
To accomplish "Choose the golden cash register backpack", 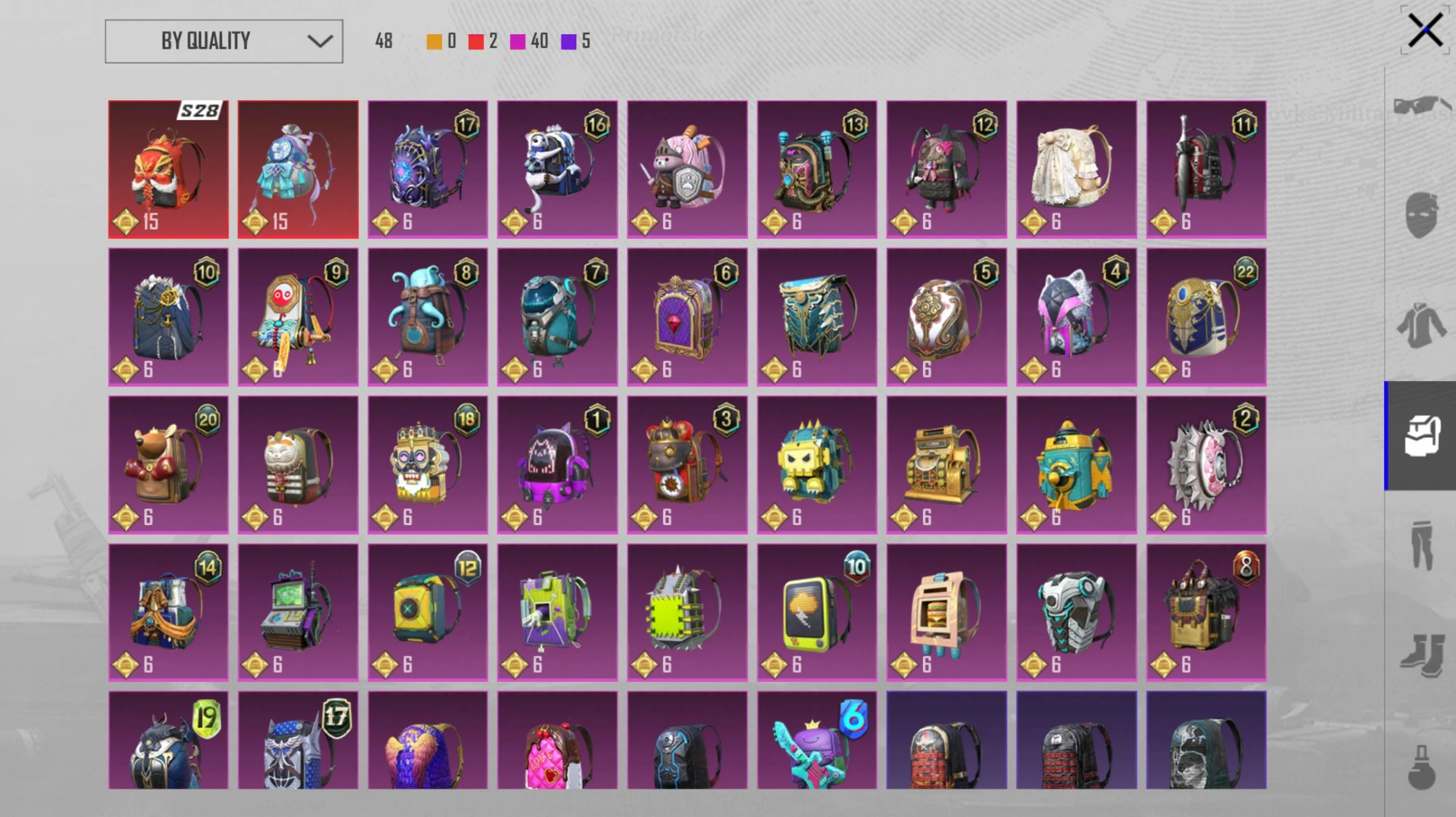I will [x=947, y=465].
